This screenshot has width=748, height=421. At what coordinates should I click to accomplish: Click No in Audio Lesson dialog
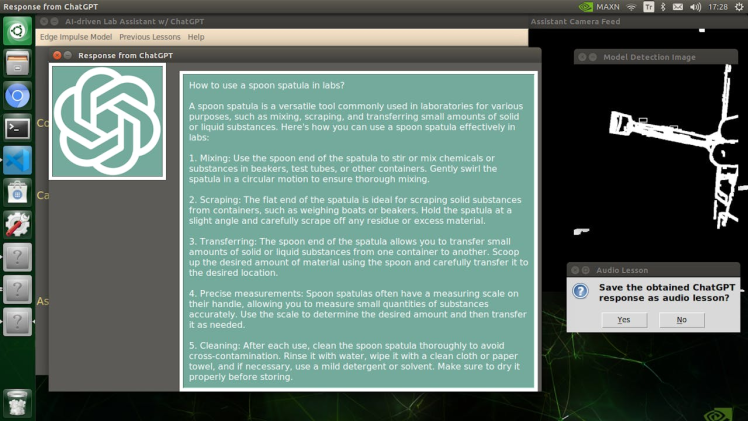pyautogui.click(x=681, y=320)
